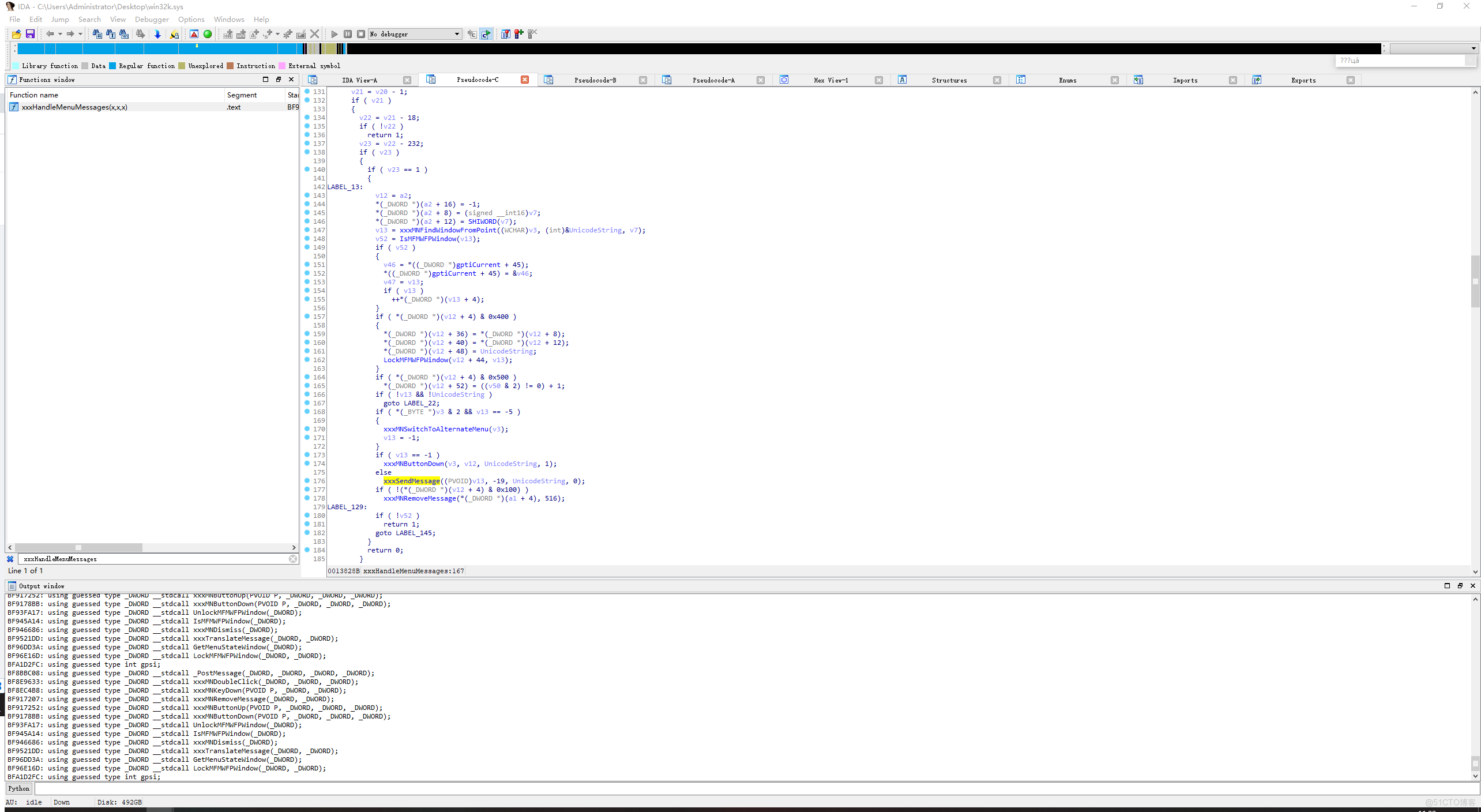Image resolution: width=1481 pixels, height=812 pixels.
Task: Select xxxHandleMenuMessages function row
Action: [x=152, y=107]
